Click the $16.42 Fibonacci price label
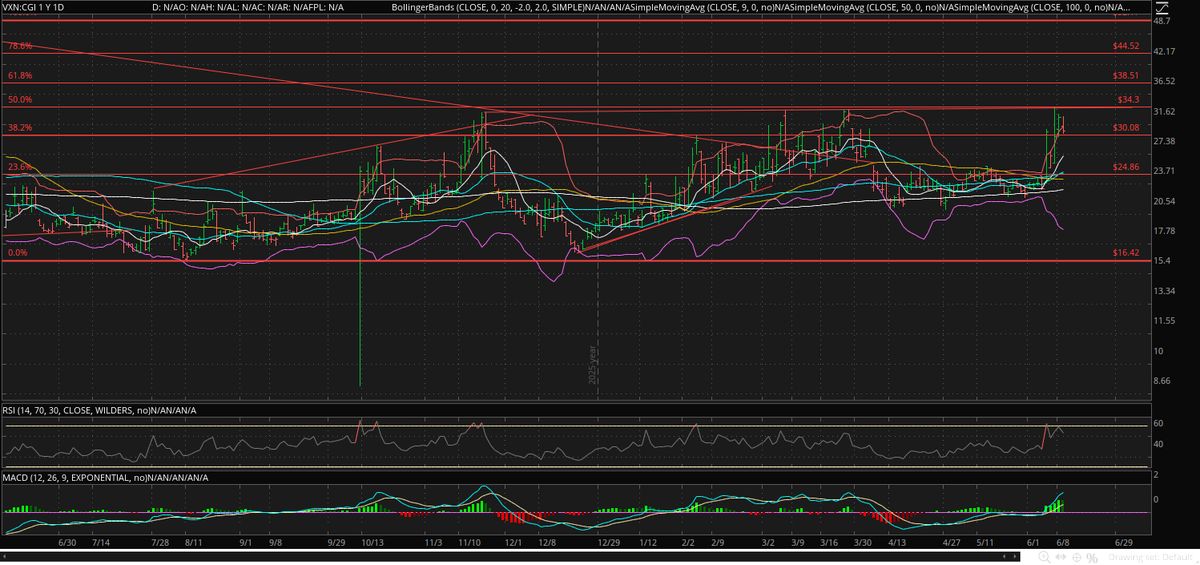This screenshot has width=1200, height=565. click(1126, 254)
